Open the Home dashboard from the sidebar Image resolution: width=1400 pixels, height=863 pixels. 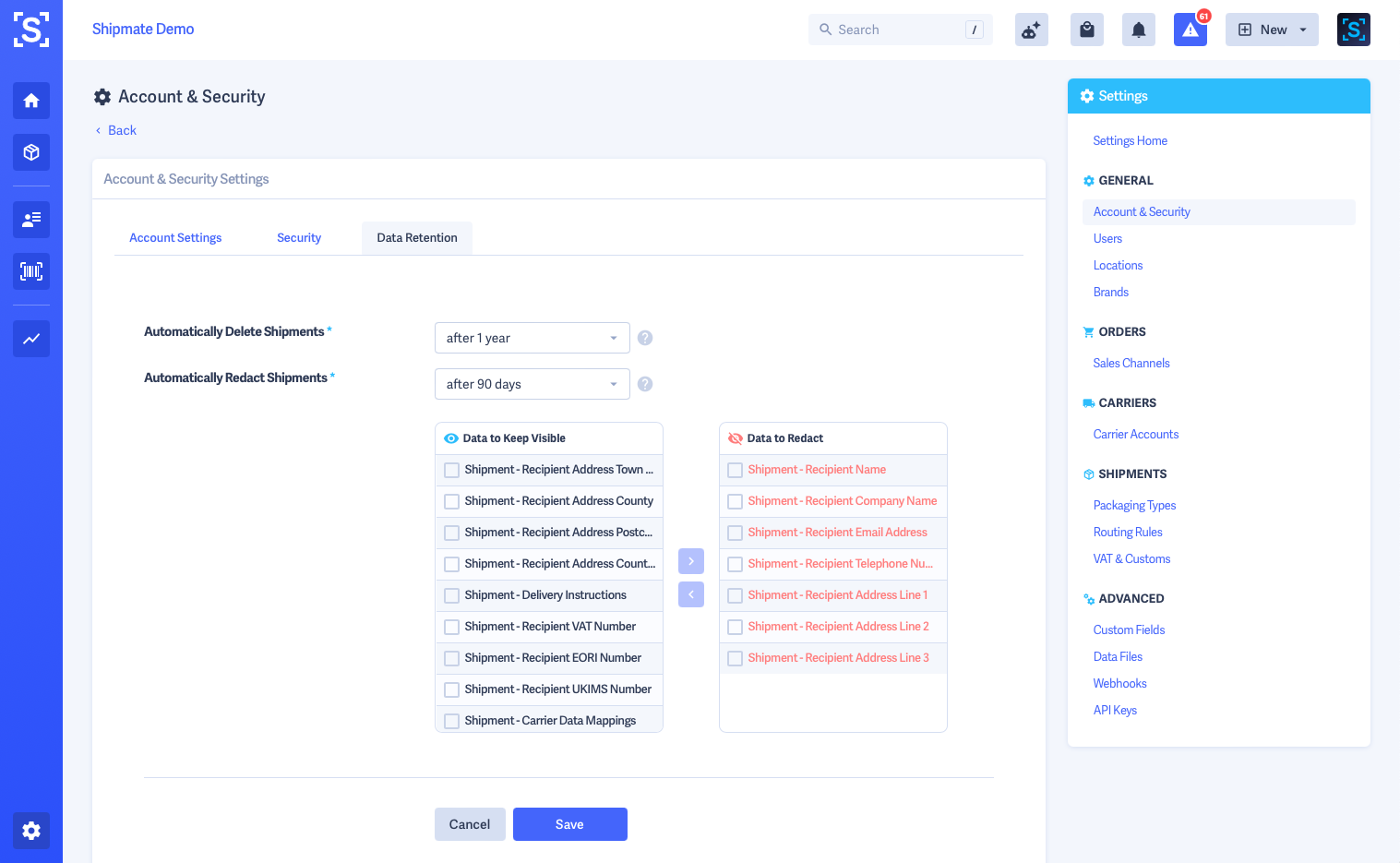tap(30, 100)
